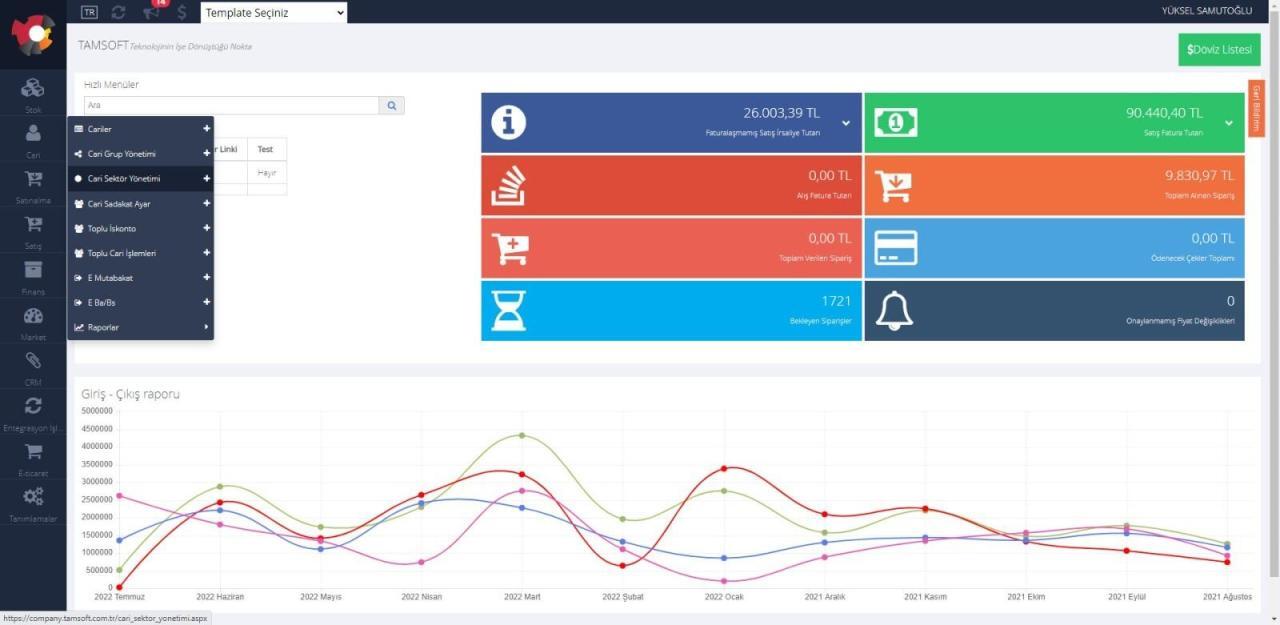
Task: Open Tanımlamalar gears icon
Action: pos(33,497)
